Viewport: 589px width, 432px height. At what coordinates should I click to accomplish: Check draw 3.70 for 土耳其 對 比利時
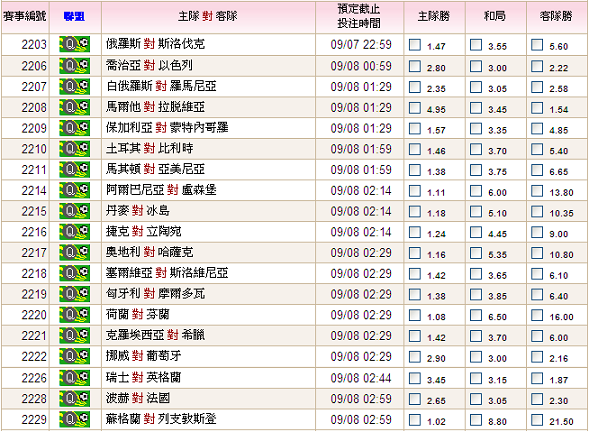point(476,149)
